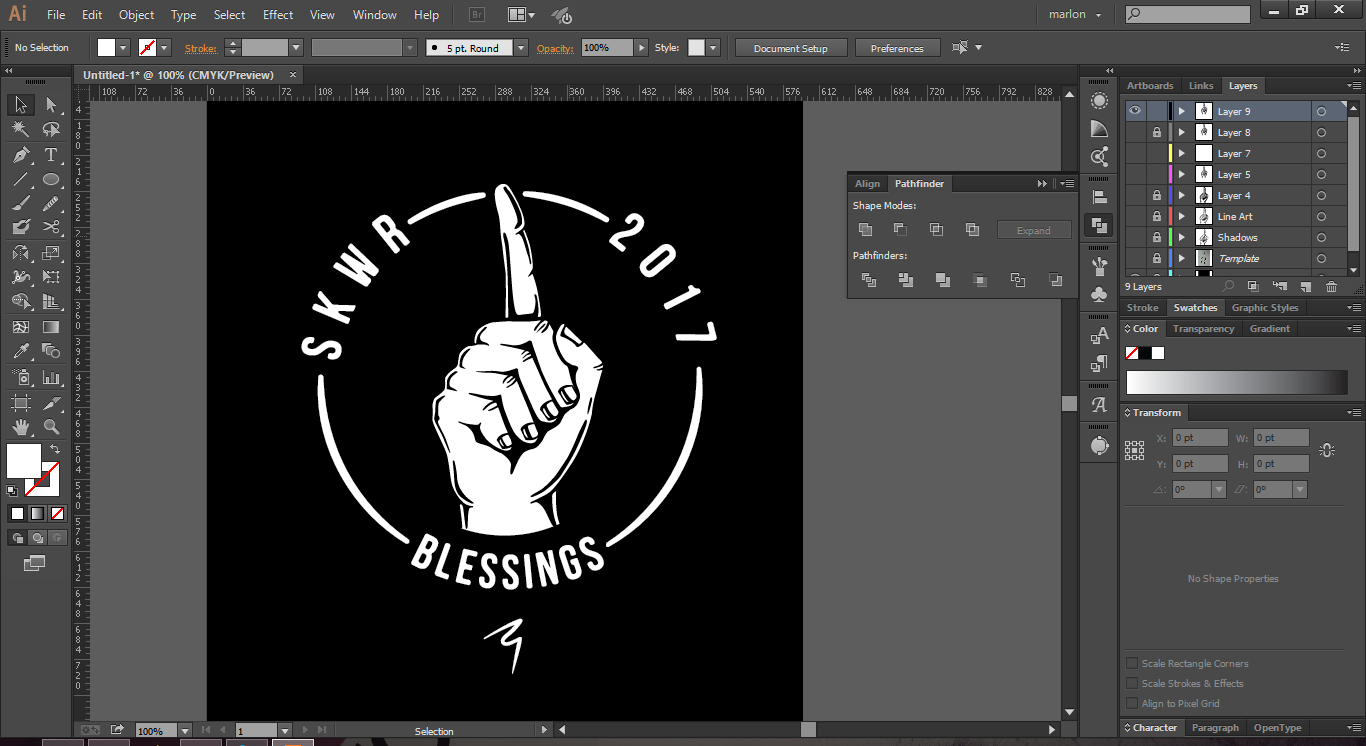Switch to the Graphic Styles tab
1366x746 pixels.
1264,308
